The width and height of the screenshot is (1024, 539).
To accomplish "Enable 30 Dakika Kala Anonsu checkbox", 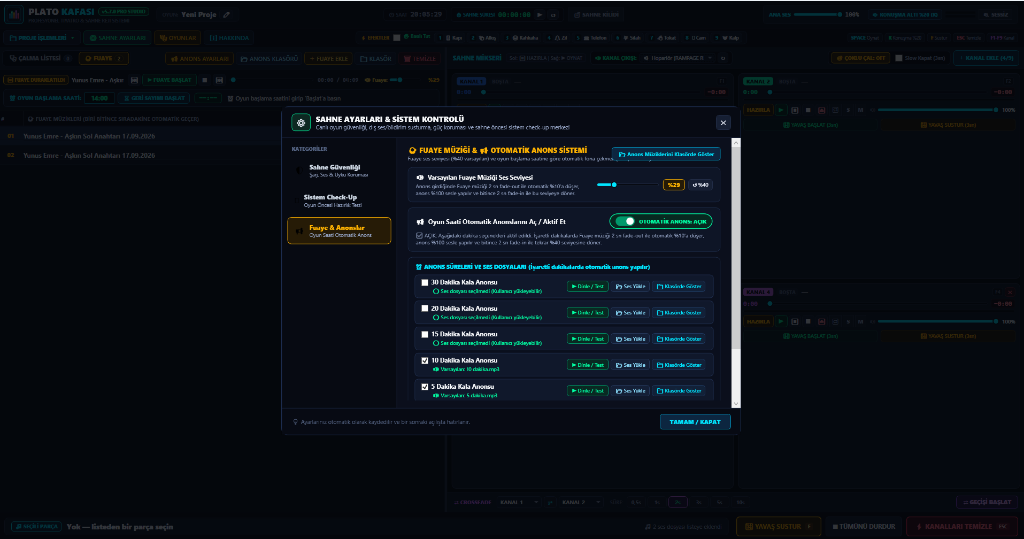I will pos(425,283).
